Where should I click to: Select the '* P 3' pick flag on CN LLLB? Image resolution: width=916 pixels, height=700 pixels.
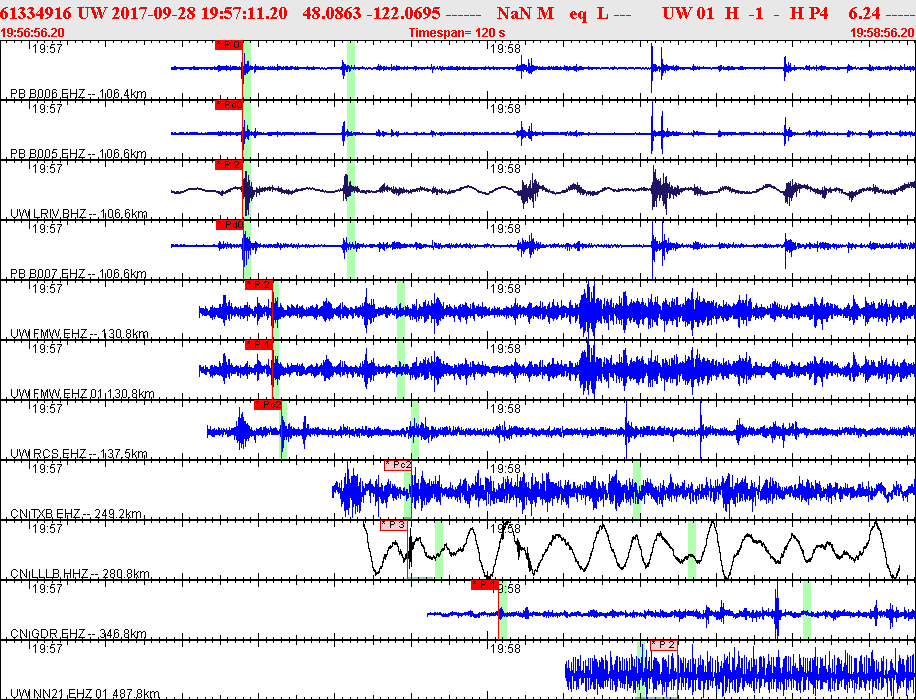click(x=394, y=525)
